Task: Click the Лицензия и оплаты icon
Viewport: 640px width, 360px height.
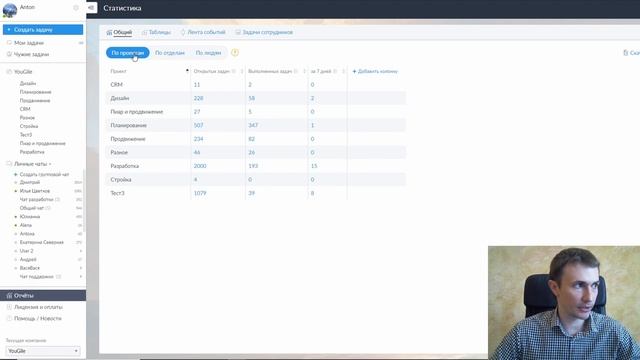Action: point(9,307)
